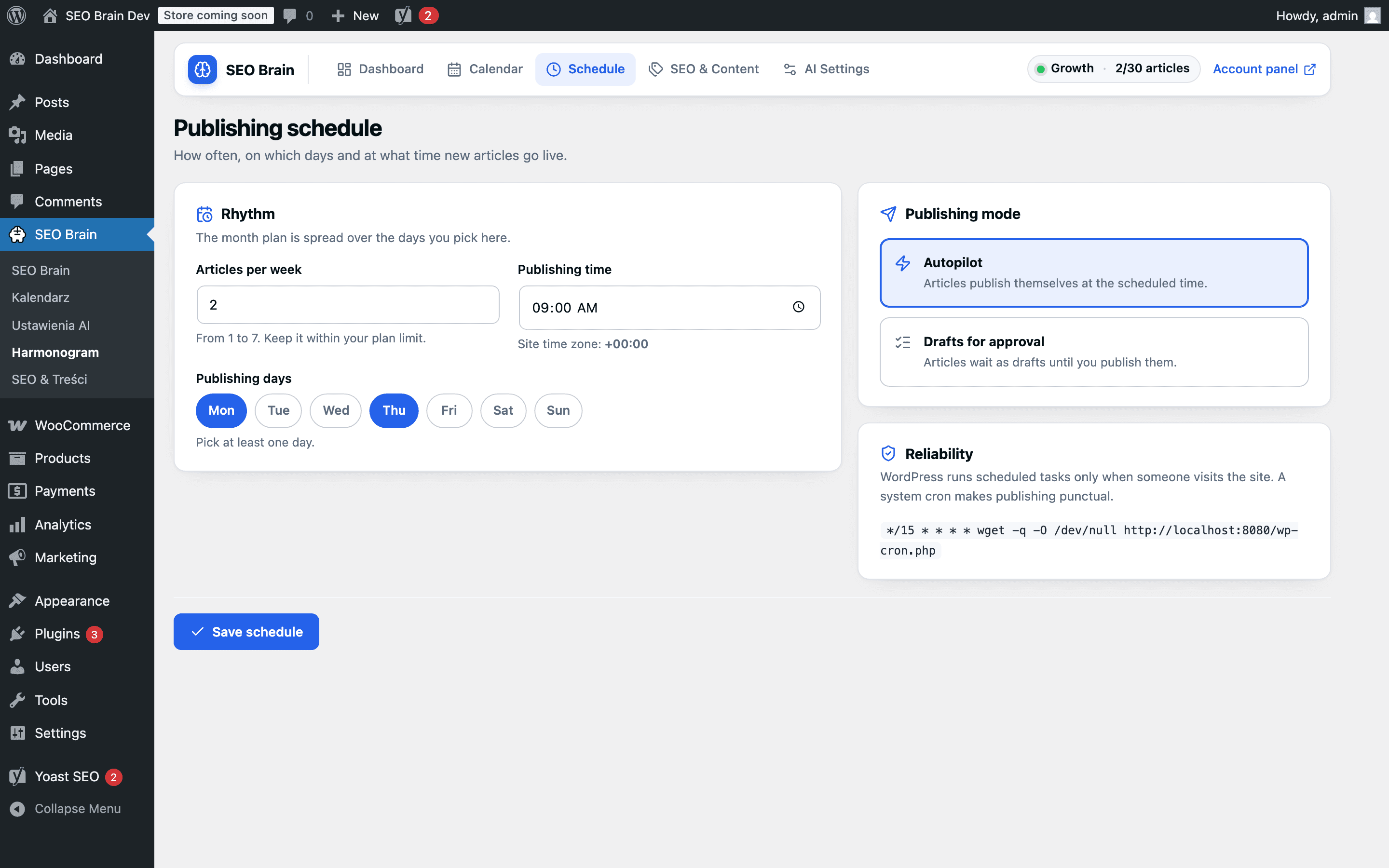Click the Reliability shield icon
The width and height of the screenshot is (1389, 868).
coord(888,453)
